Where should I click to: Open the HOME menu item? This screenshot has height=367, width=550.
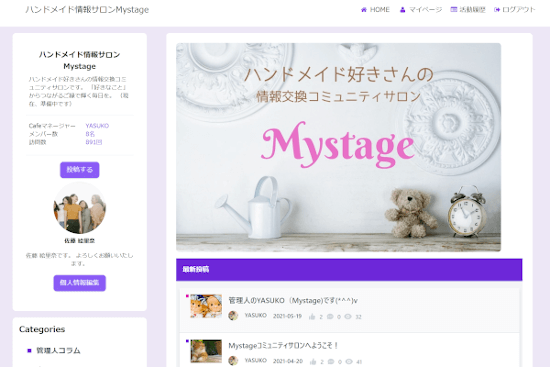pyautogui.click(x=375, y=10)
